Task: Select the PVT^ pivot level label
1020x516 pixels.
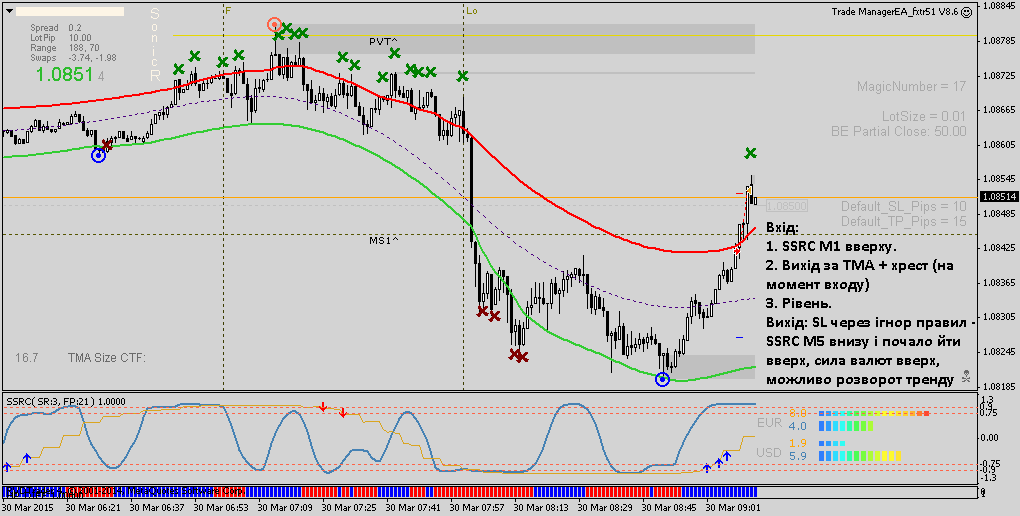Action: (x=383, y=42)
